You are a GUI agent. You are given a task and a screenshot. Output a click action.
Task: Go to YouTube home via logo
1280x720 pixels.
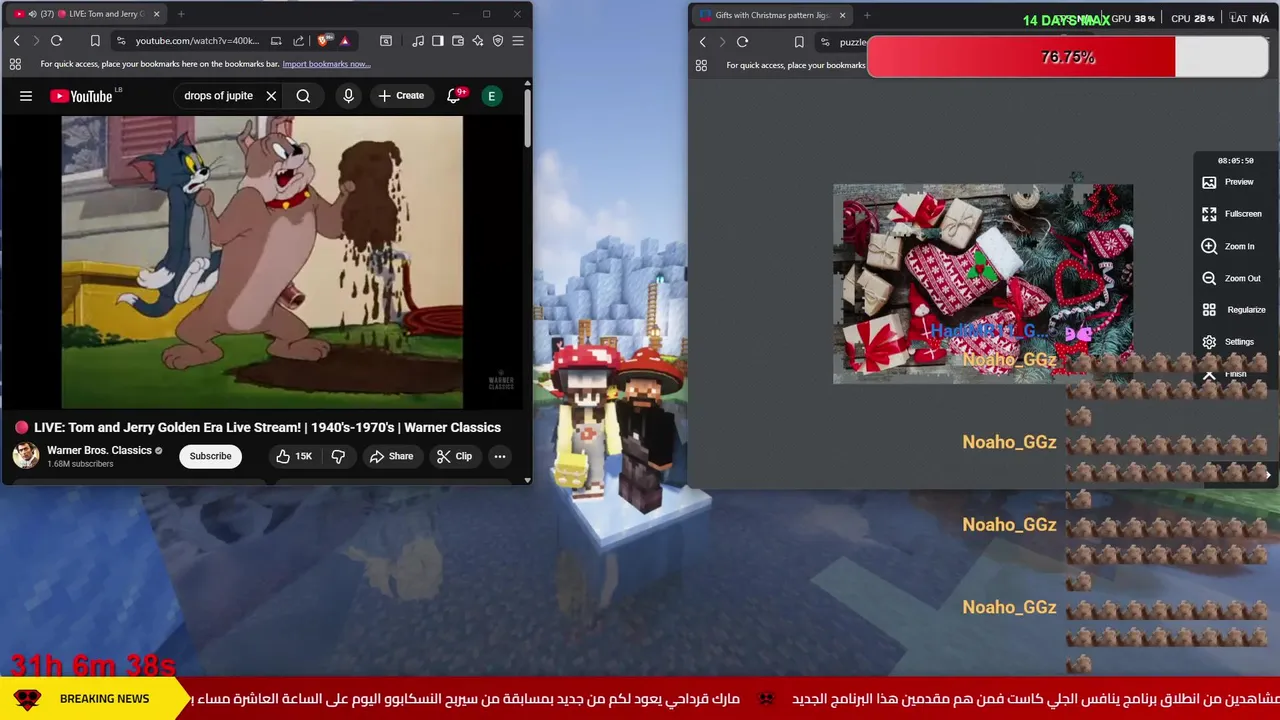point(82,96)
